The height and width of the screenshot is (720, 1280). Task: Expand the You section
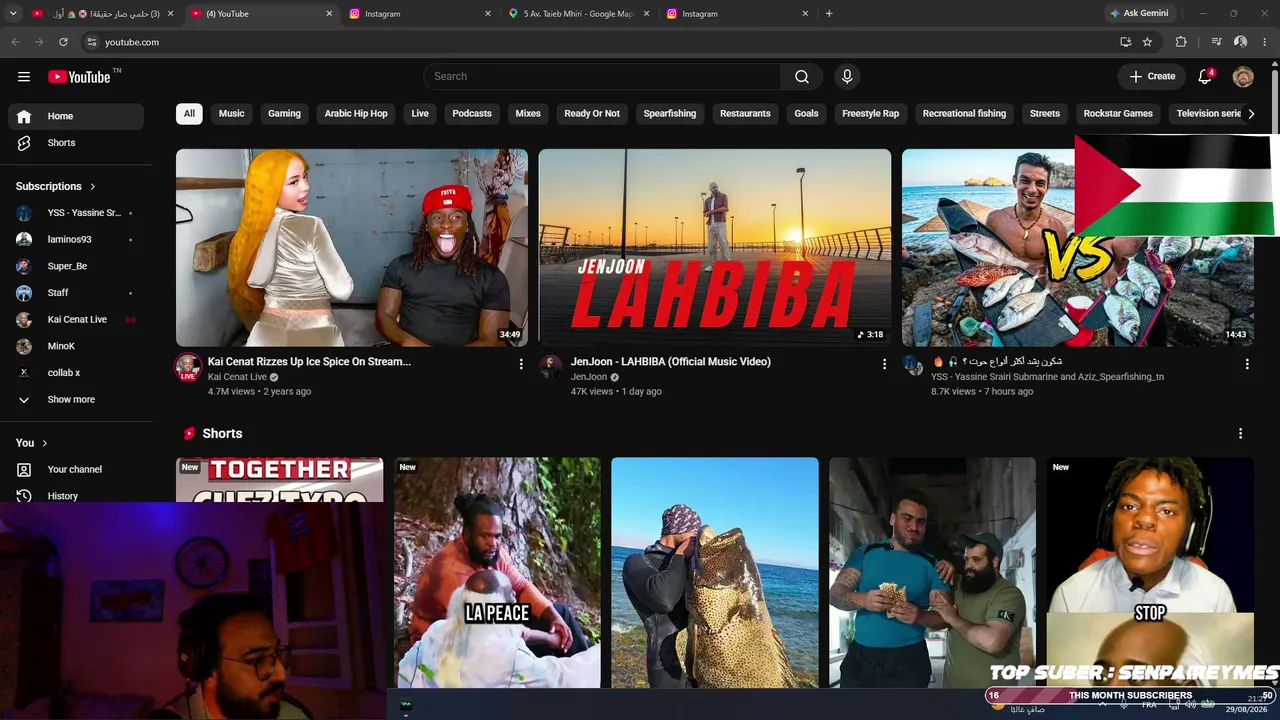click(32, 443)
